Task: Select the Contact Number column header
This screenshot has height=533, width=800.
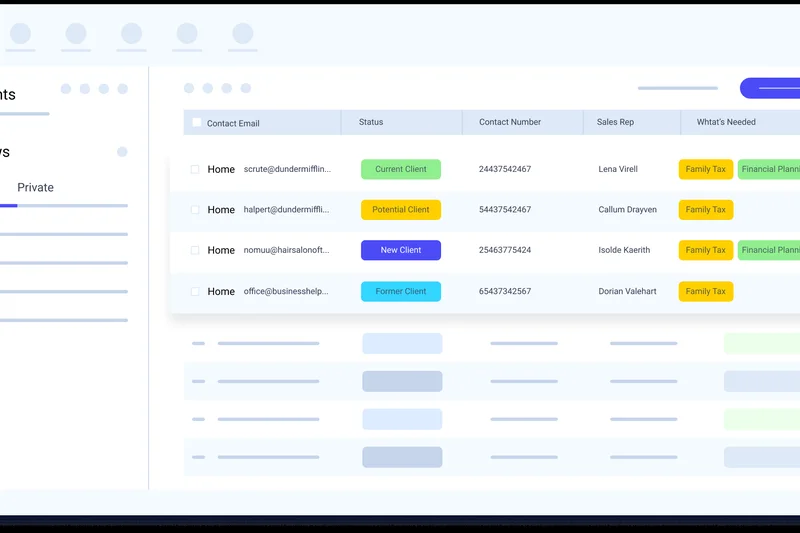Action: [510, 122]
